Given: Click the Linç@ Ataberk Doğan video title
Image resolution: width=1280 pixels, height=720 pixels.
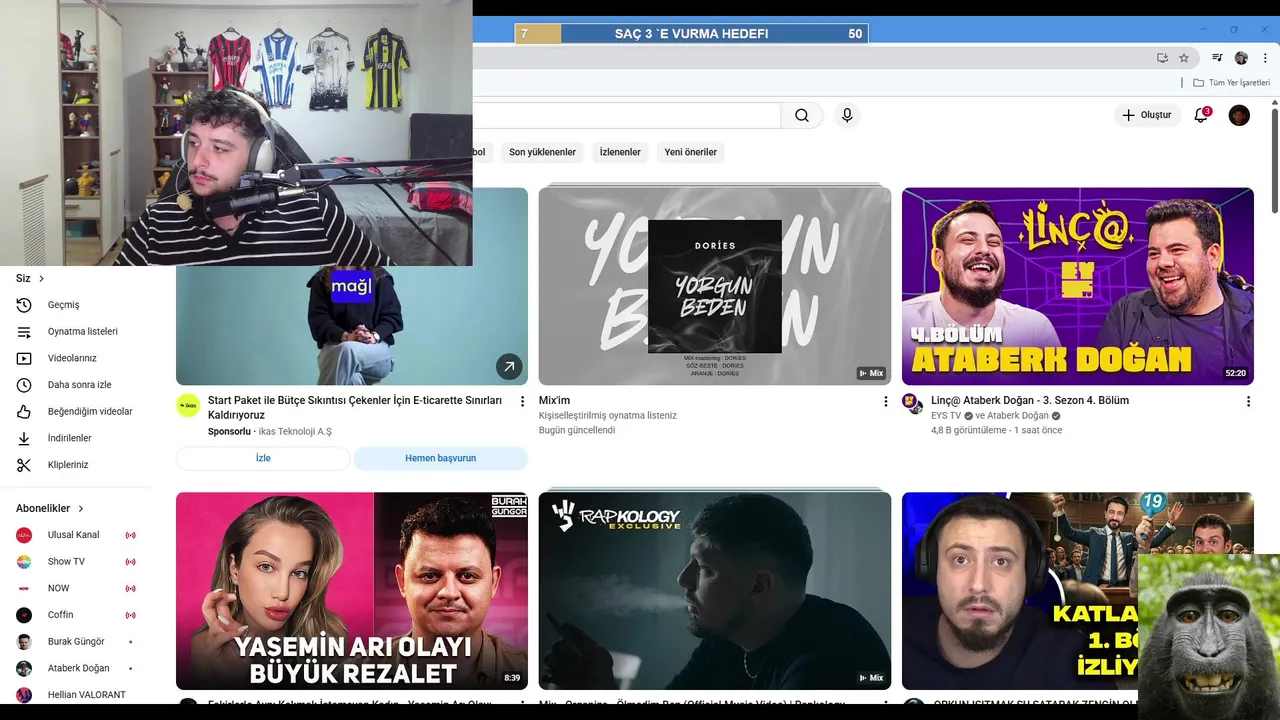Looking at the screenshot, I should click(1030, 400).
